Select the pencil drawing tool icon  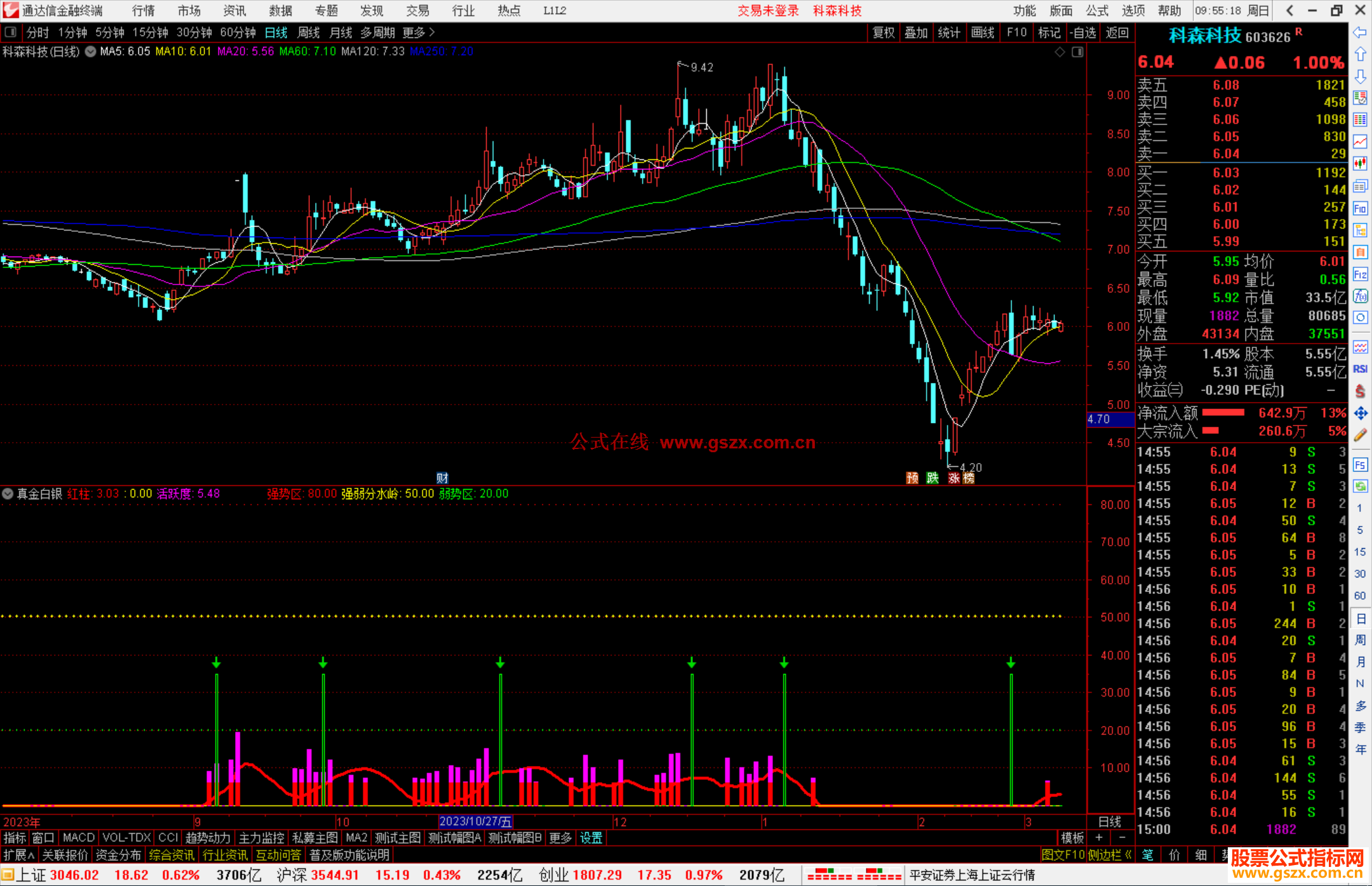pos(1360,435)
